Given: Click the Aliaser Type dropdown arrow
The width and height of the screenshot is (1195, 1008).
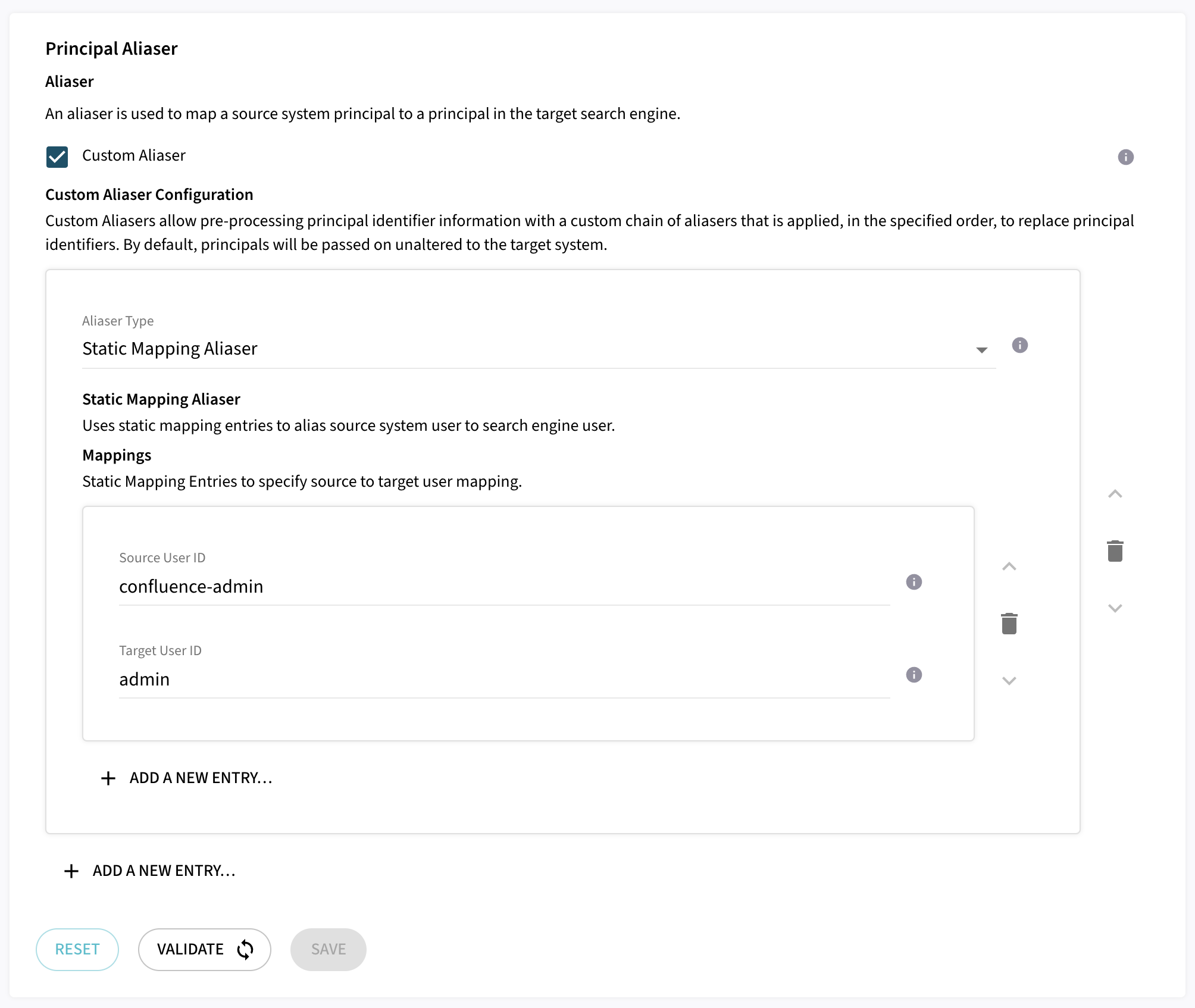Looking at the screenshot, I should click(x=981, y=350).
